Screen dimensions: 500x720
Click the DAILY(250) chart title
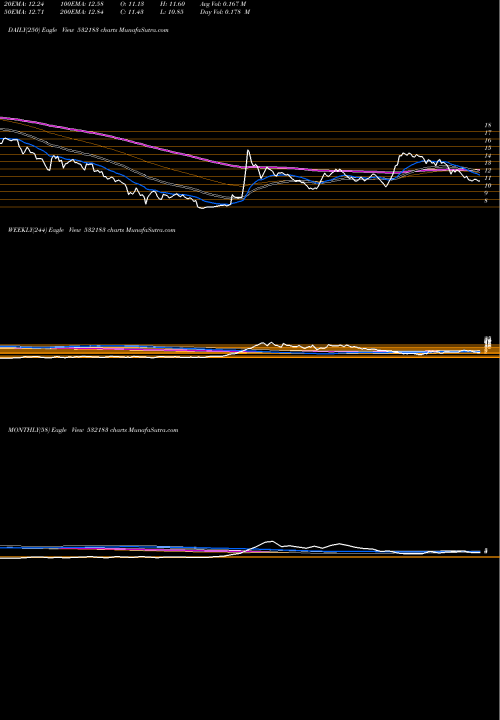pos(88,30)
